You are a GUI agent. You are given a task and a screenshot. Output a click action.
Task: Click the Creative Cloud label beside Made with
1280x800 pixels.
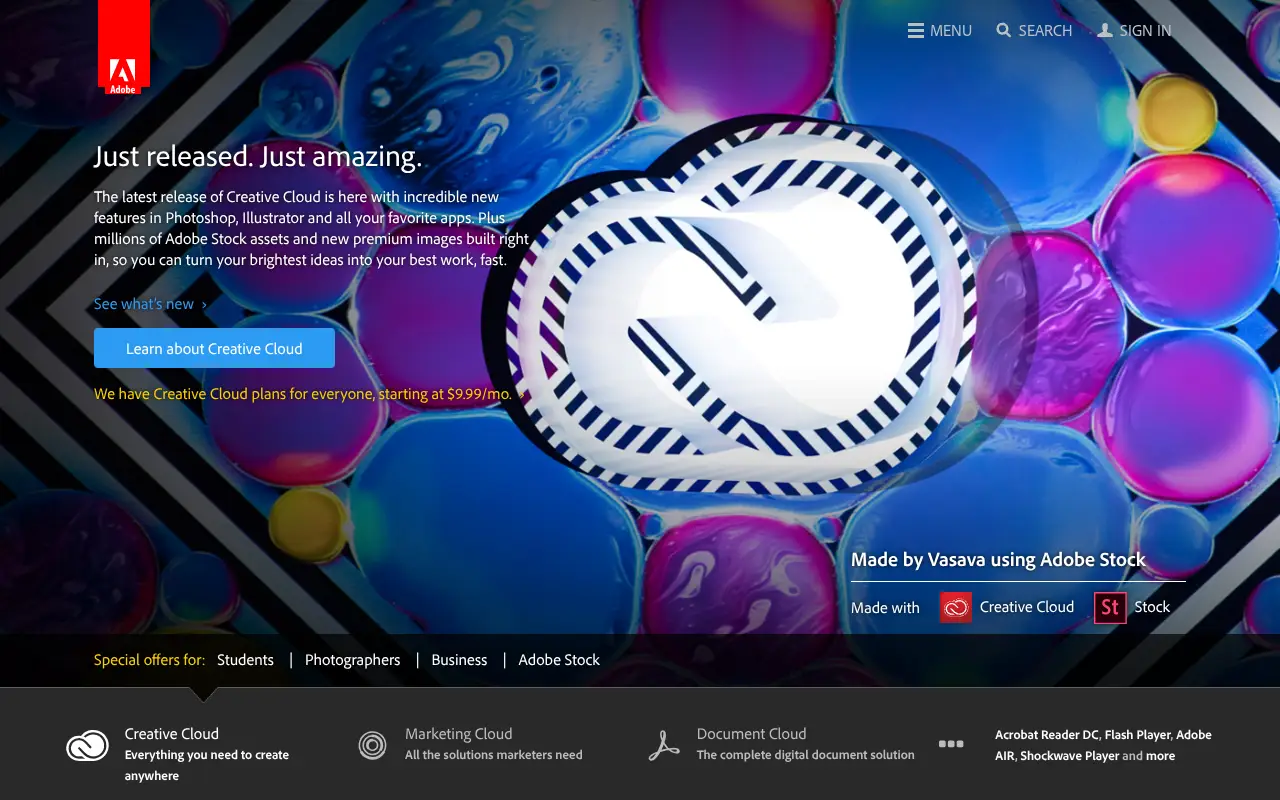click(x=1027, y=607)
